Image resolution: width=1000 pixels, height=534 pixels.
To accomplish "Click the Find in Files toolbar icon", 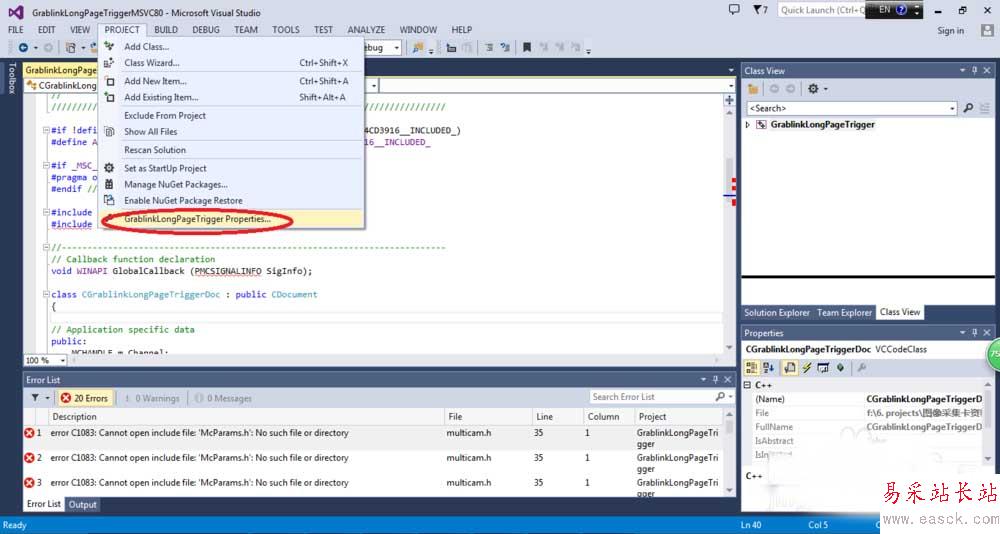I will click(x=417, y=47).
